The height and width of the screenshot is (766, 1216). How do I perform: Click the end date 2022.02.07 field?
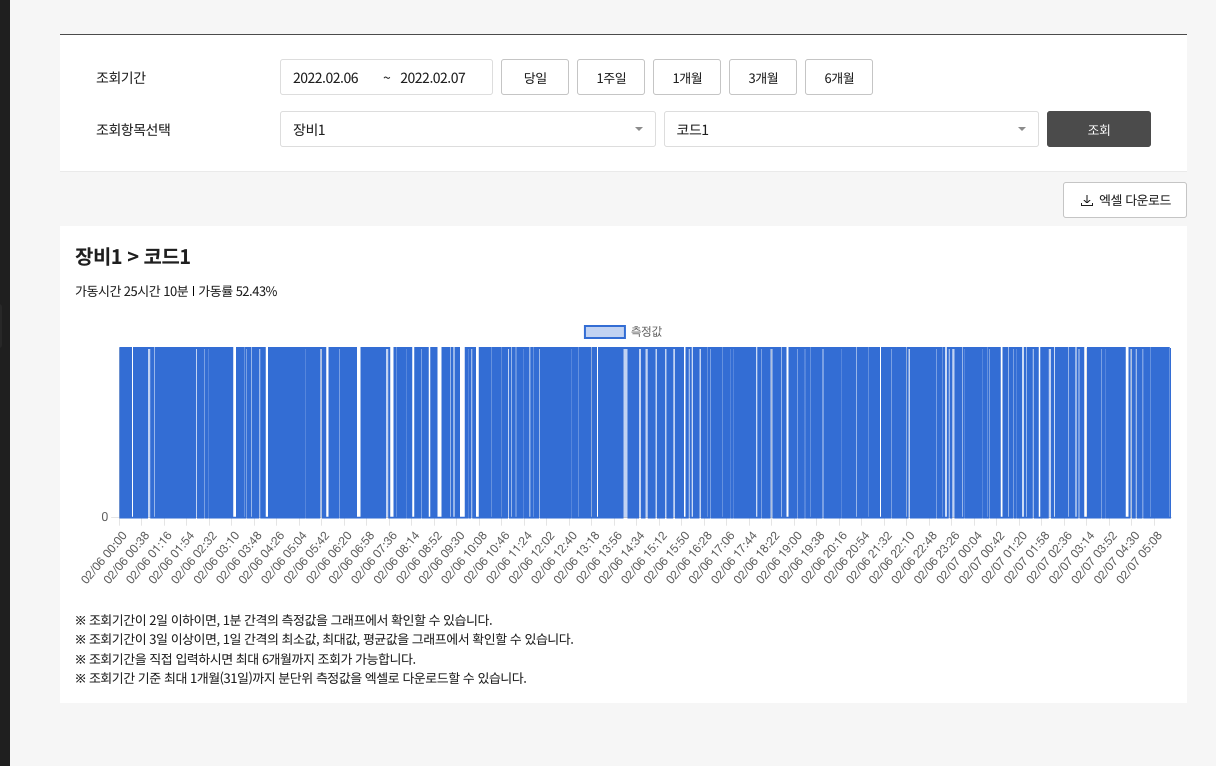pos(433,78)
